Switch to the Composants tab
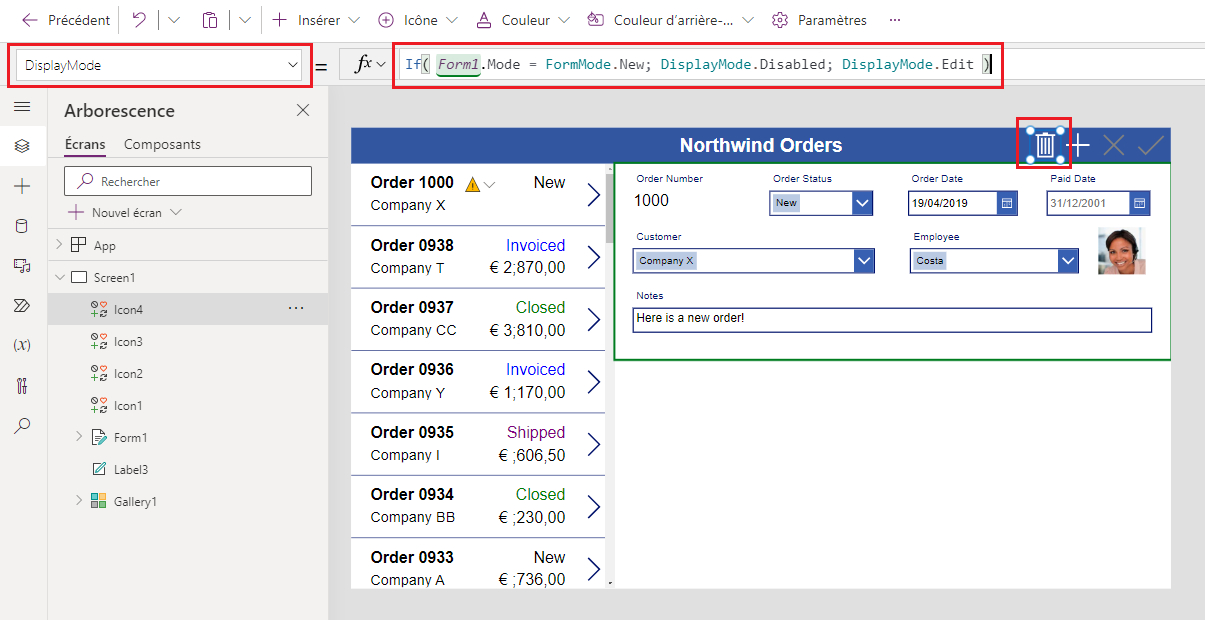This screenshot has height=620, width=1205. point(162,144)
